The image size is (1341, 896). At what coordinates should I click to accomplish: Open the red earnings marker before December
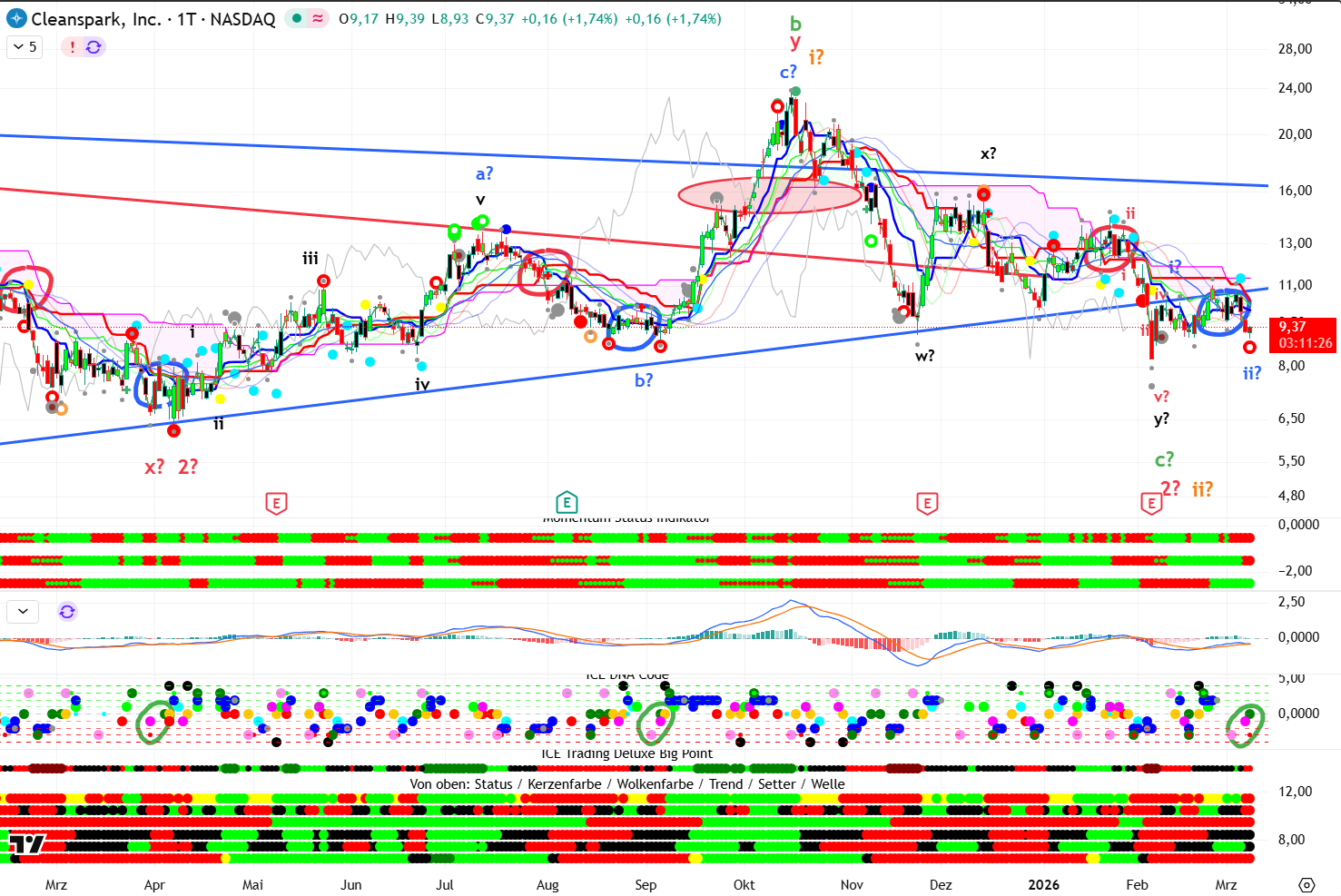[x=927, y=503]
